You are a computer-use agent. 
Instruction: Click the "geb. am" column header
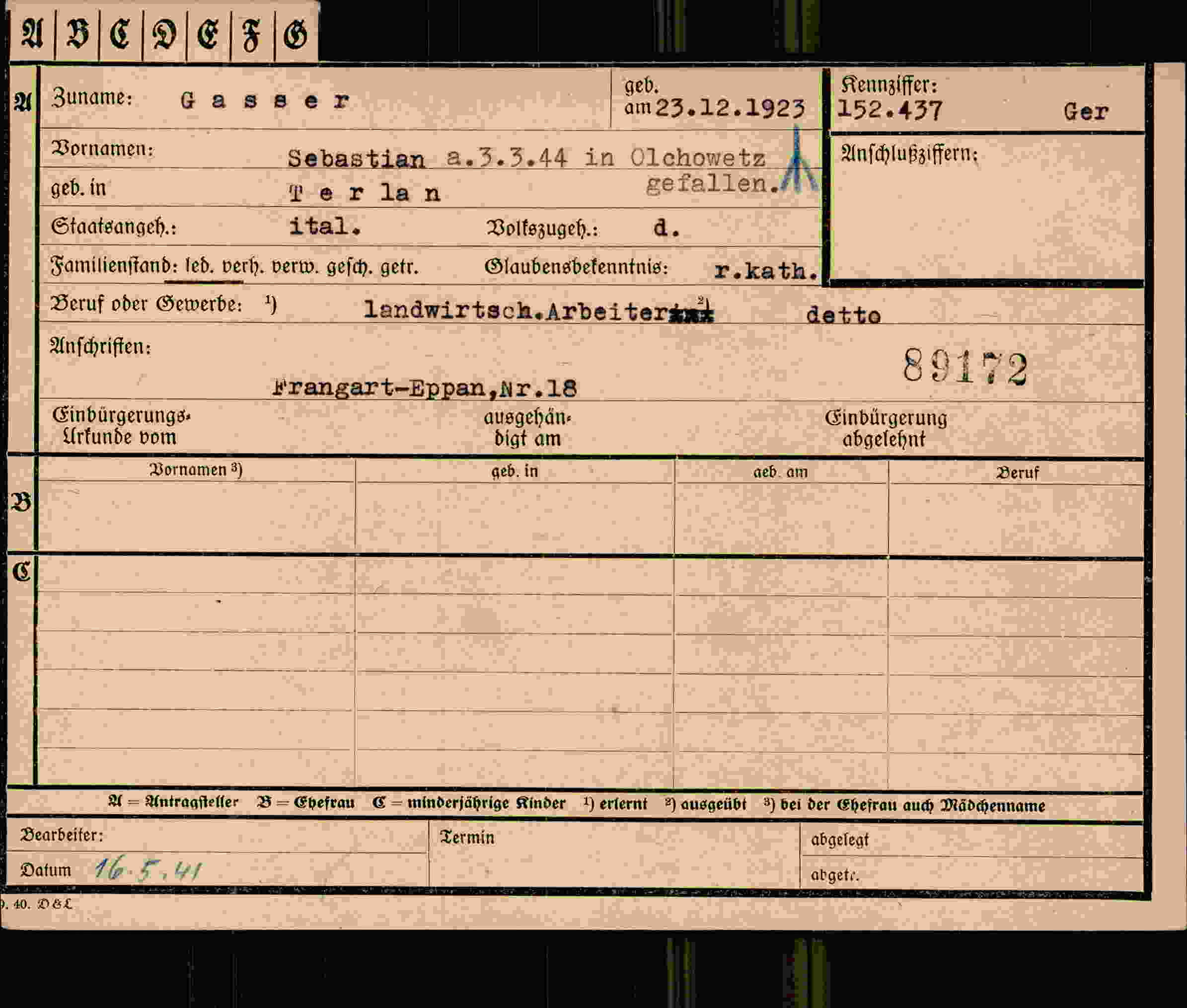click(780, 472)
